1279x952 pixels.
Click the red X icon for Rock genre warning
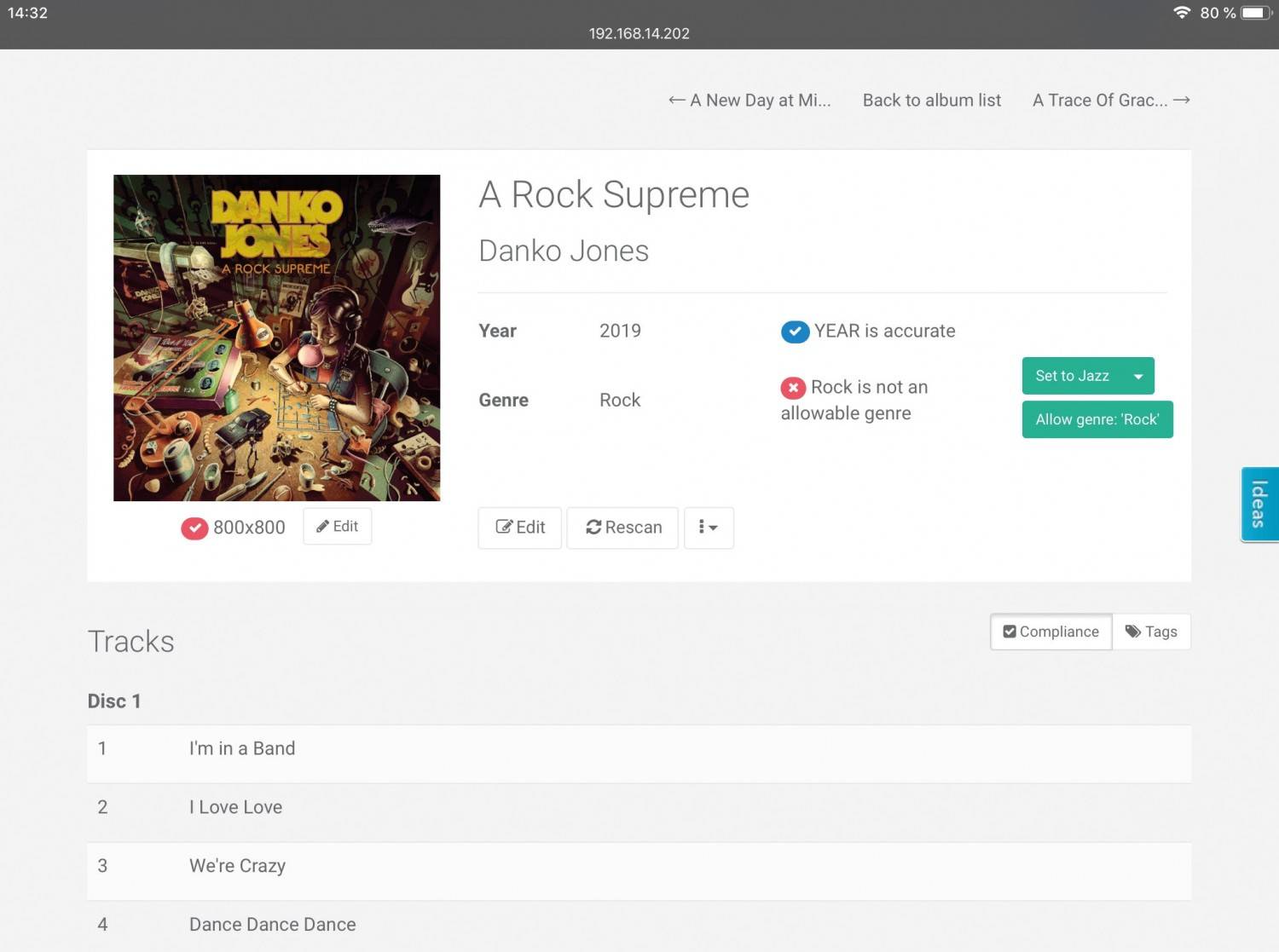point(793,388)
